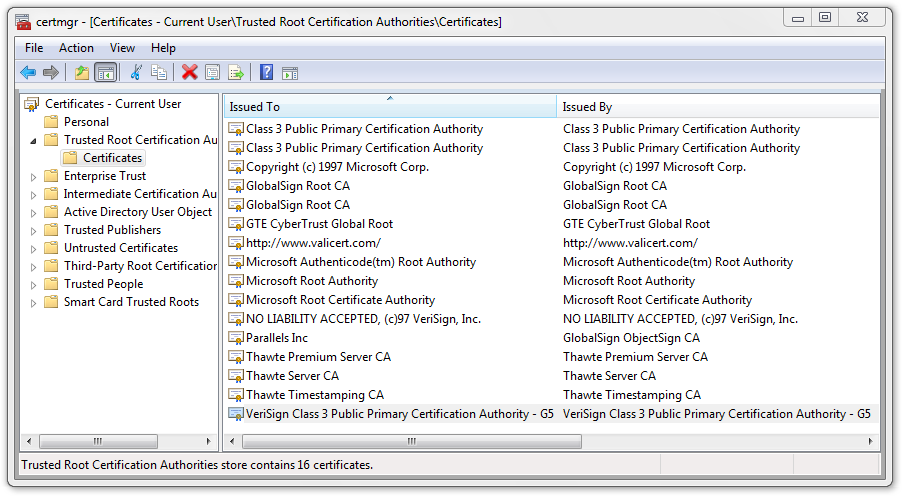Screen dimensions: 902x496
Task: Go up one level with folder icon
Action: click(82, 73)
